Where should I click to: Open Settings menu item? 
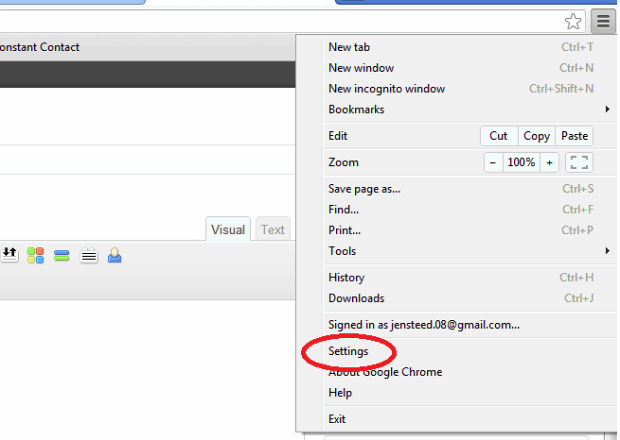(470, 351)
